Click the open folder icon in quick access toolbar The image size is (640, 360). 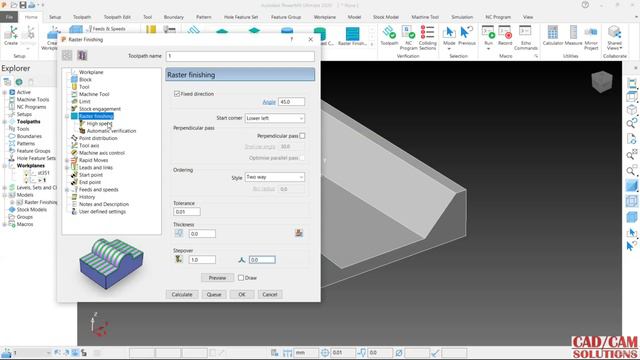pyautogui.click(x=14, y=5)
